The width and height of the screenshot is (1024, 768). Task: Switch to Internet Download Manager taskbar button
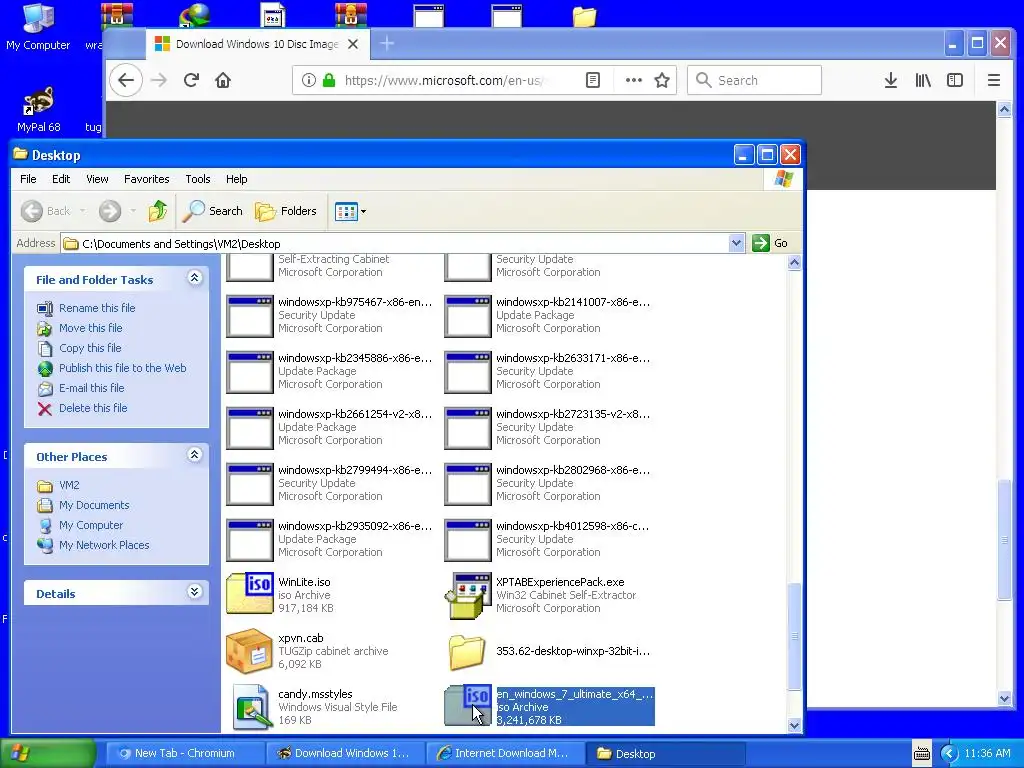pyautogui.click(x=504, y=753)
